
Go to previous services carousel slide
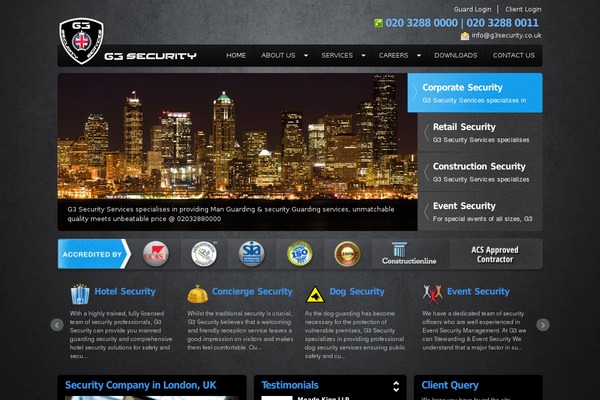click(x=57, y=325)
